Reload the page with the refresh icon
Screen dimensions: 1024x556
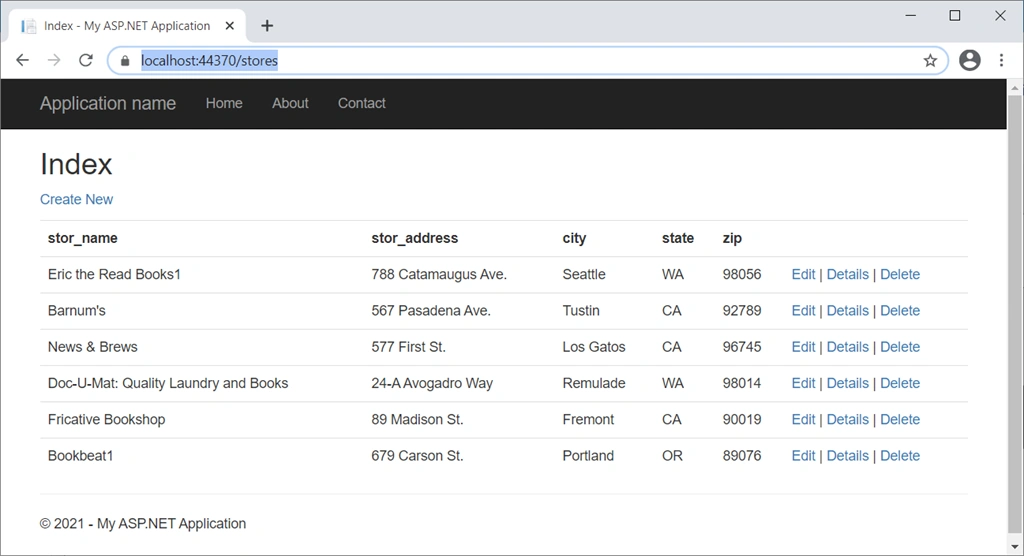point(86,60)
